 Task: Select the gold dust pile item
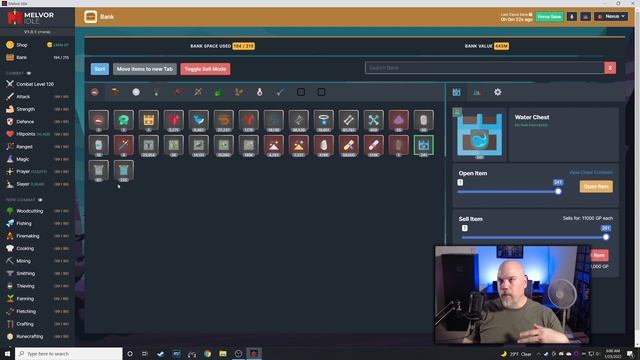(x=299, y=146)
